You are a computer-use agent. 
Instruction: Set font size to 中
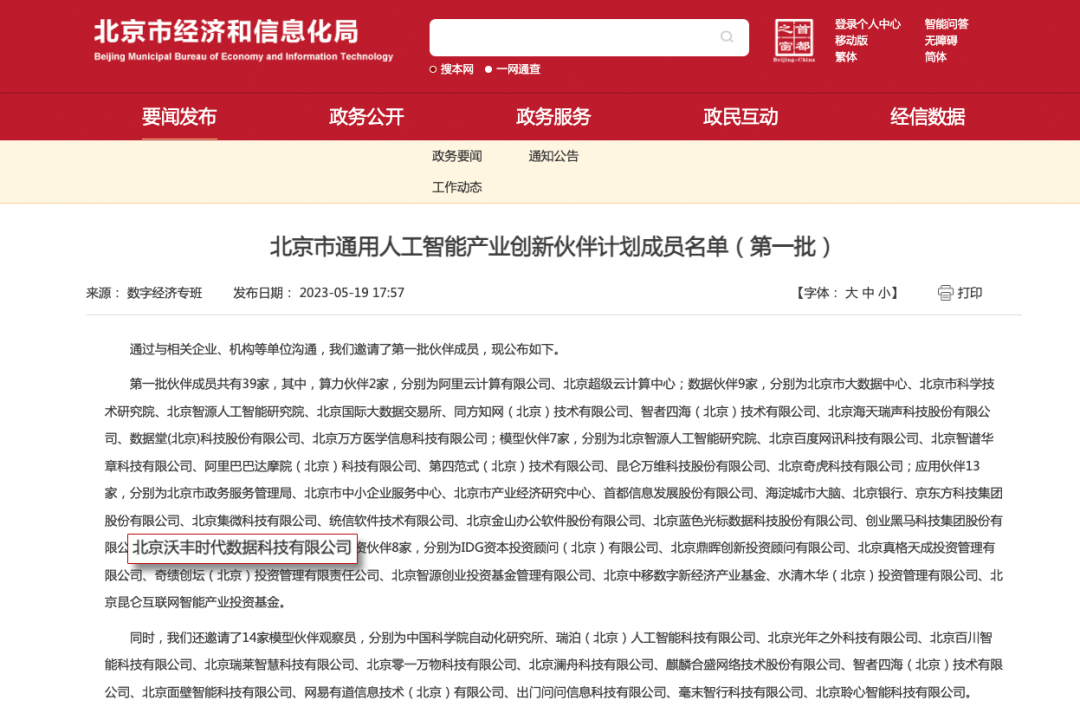868,293
